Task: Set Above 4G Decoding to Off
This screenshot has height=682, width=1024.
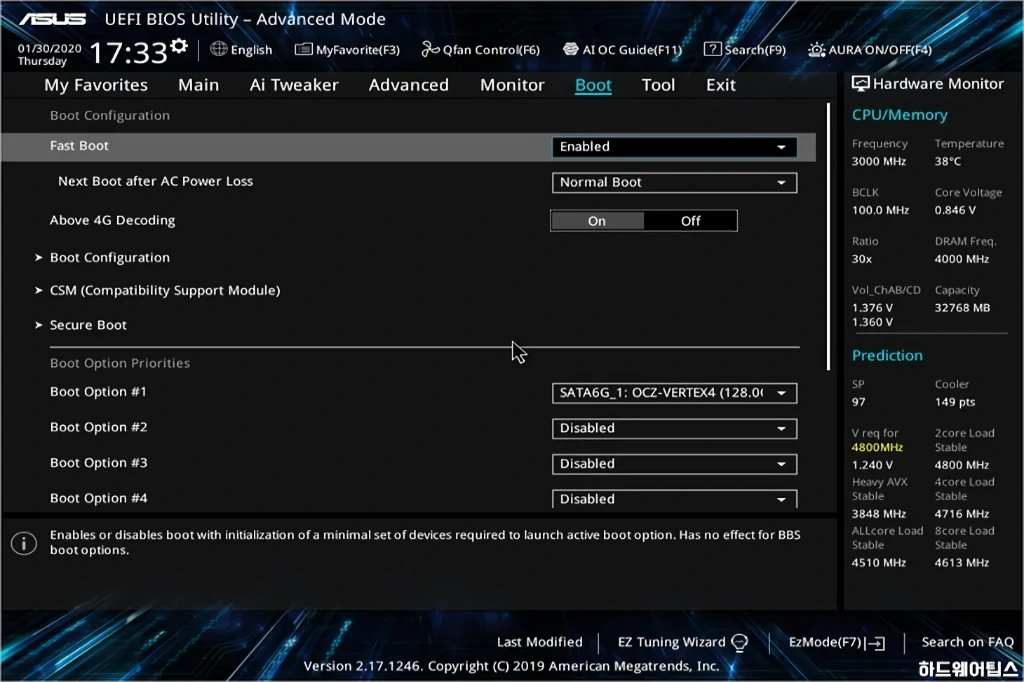Action: pyautogui.click(x=690, y=221)
